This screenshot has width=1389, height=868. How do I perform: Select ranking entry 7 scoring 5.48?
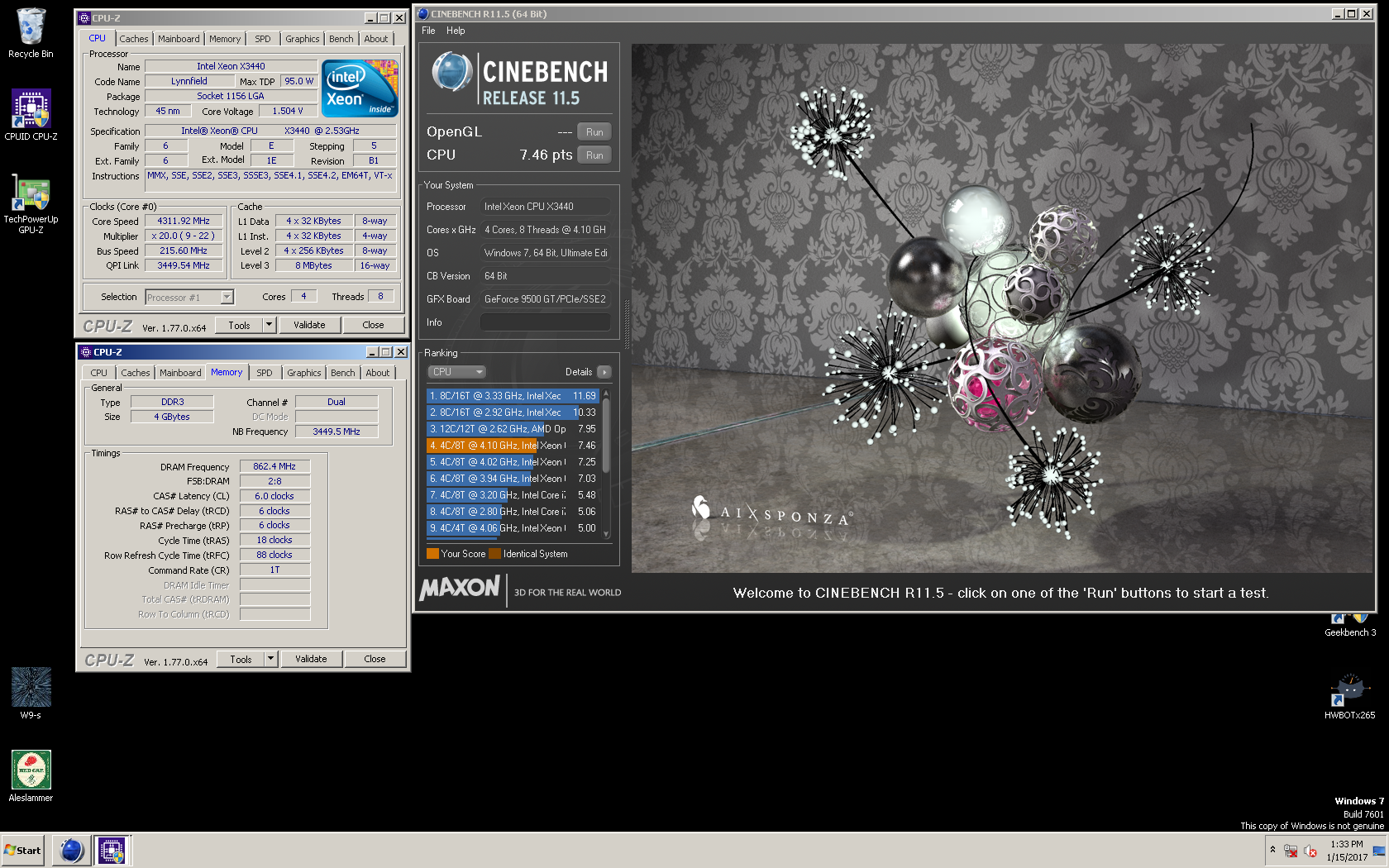tap(513, 495)
